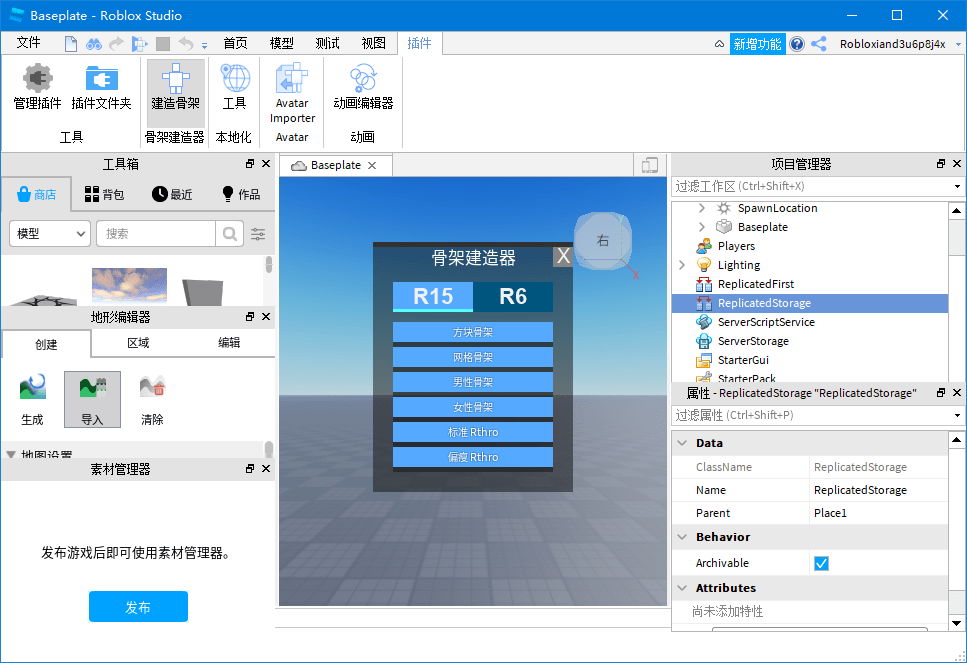
Task: Open the 模型 dropdown in the toolbox
Action: click(x=49, y=233)
